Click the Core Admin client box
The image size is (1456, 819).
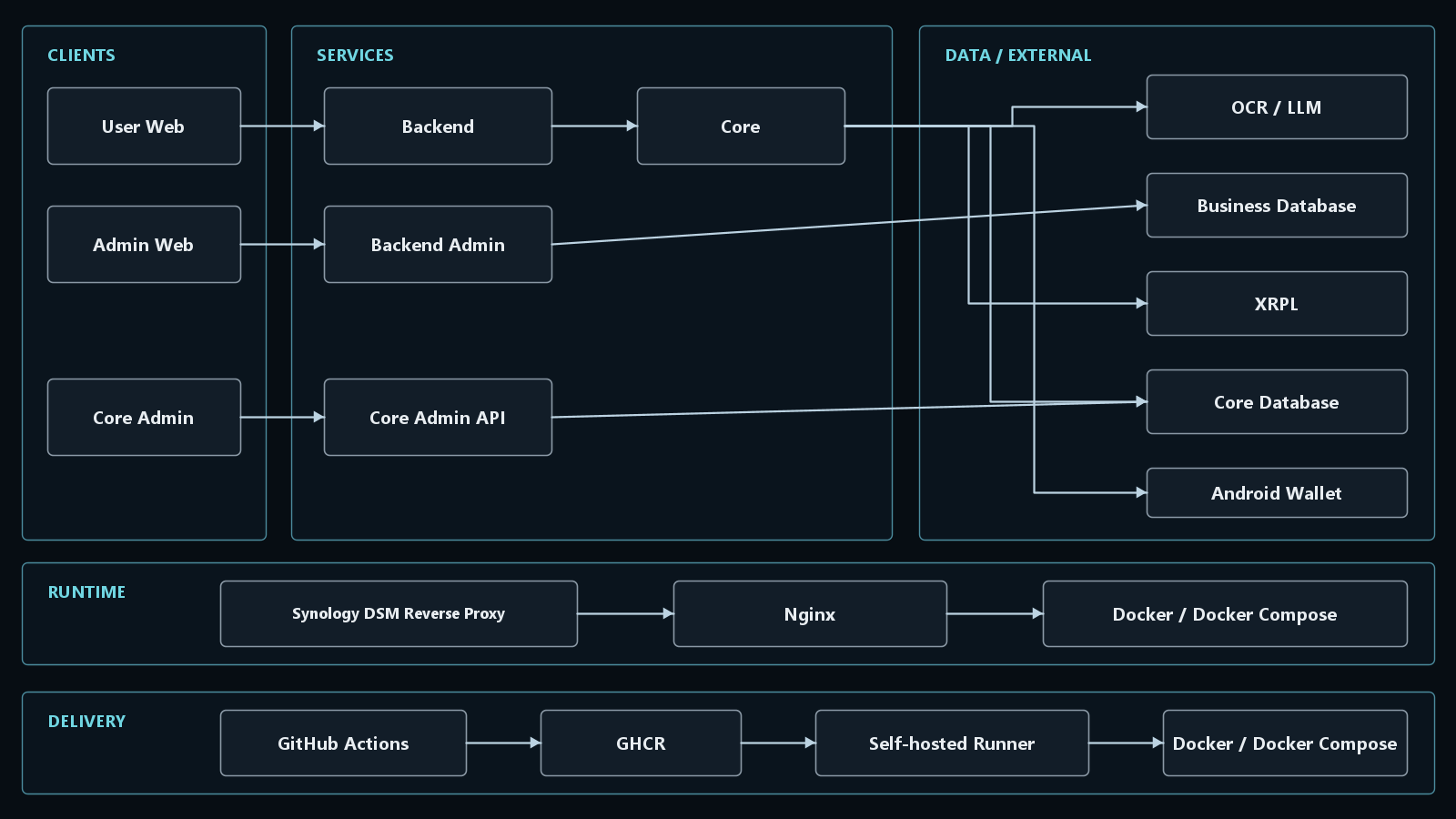[144, 418]
